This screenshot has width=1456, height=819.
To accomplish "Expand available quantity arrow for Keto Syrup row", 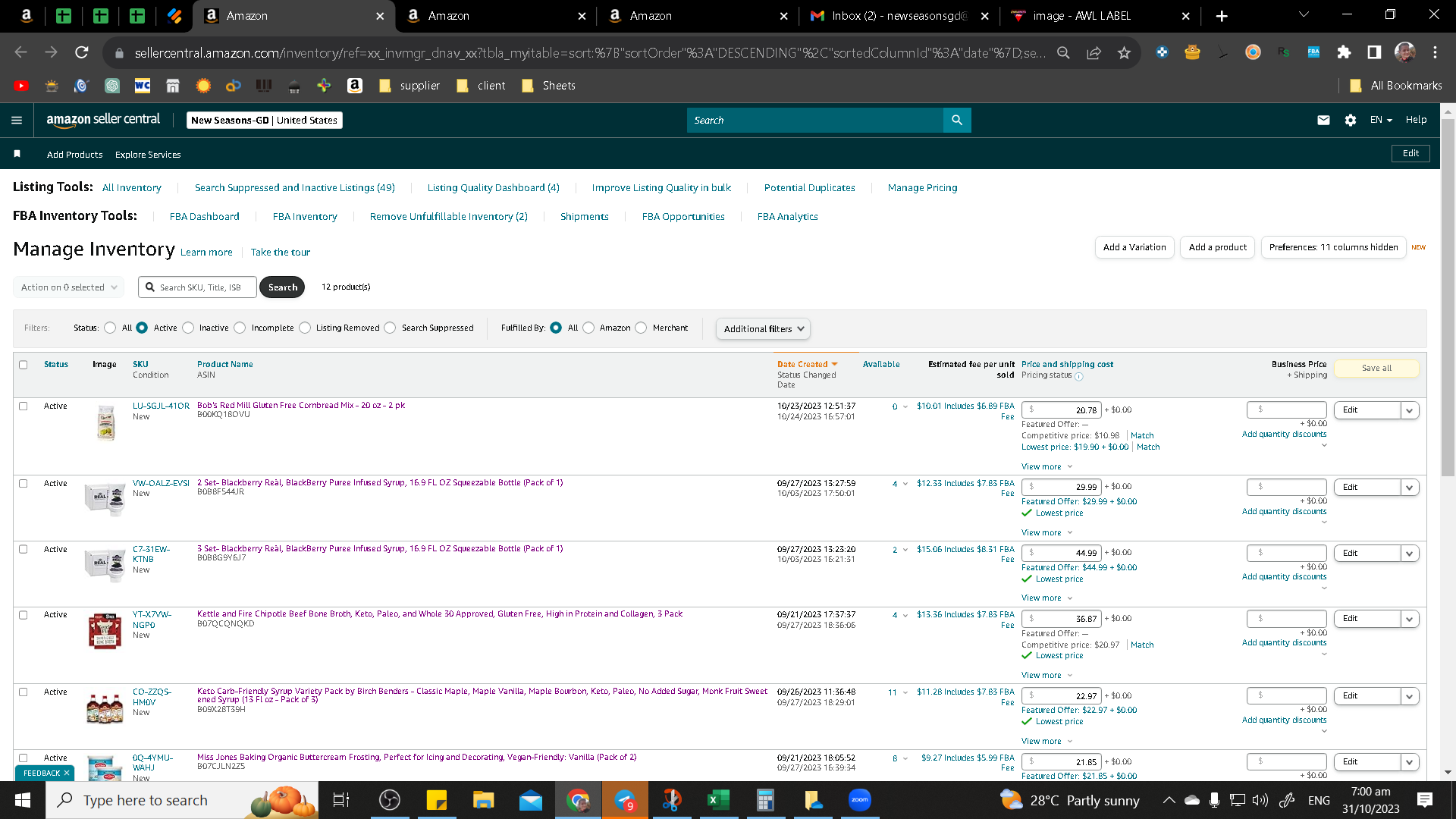I will point(905,693).
